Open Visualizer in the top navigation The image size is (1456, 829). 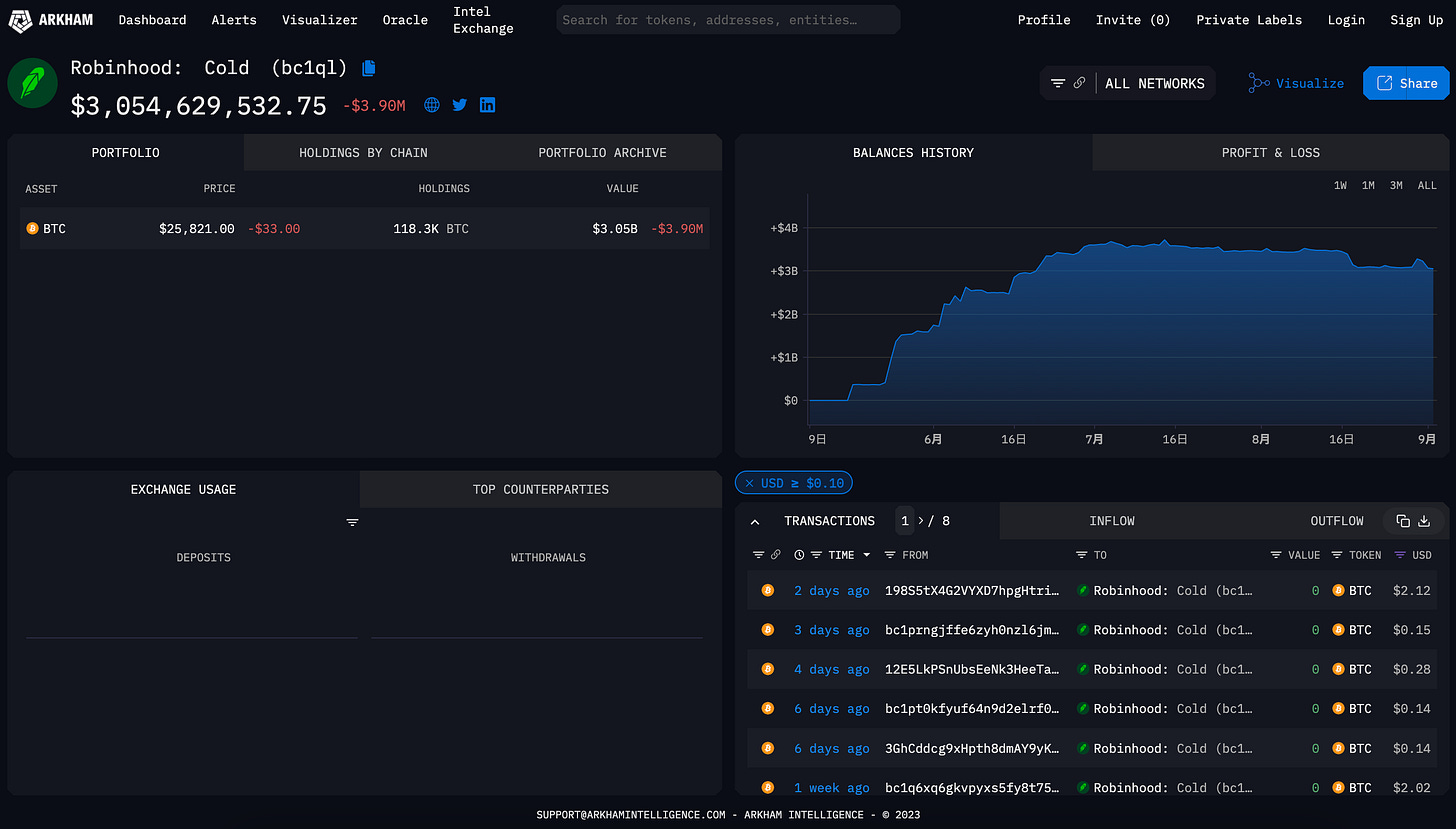tap(320, 20)
